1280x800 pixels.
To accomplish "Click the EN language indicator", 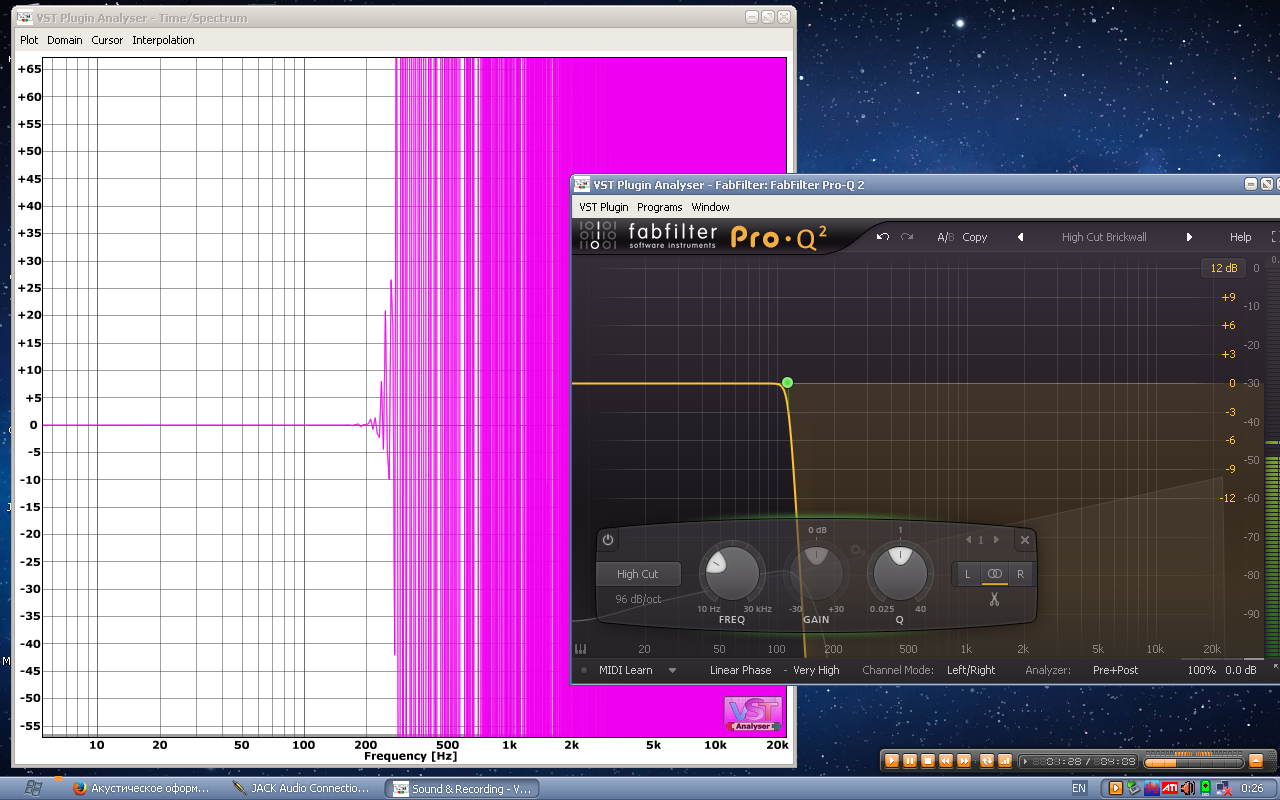I will 1079,788.
